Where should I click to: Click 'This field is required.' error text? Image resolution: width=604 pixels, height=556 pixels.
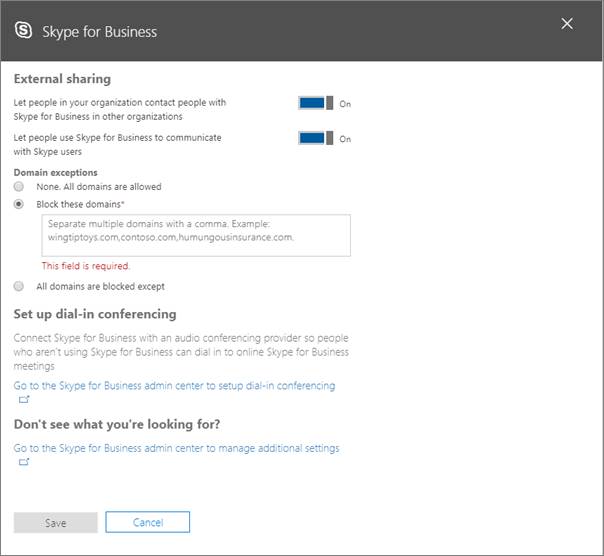(x=86, y=266)
